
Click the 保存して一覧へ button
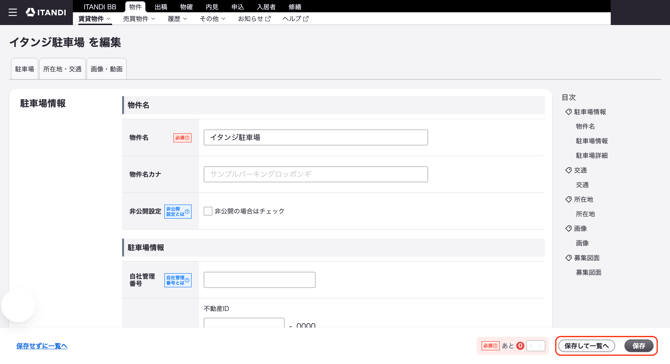click(x=586, y=346)
